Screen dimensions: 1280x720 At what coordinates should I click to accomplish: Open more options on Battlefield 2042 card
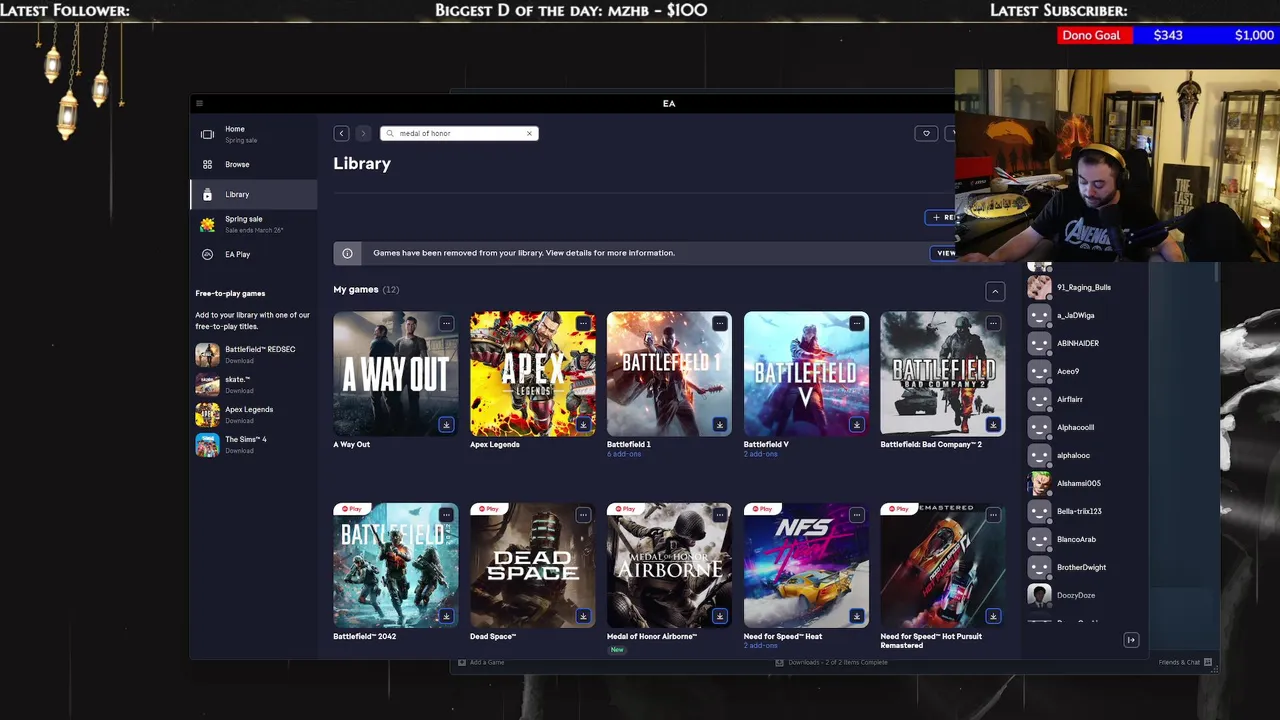pyautogui.click(x=446, y=515)
